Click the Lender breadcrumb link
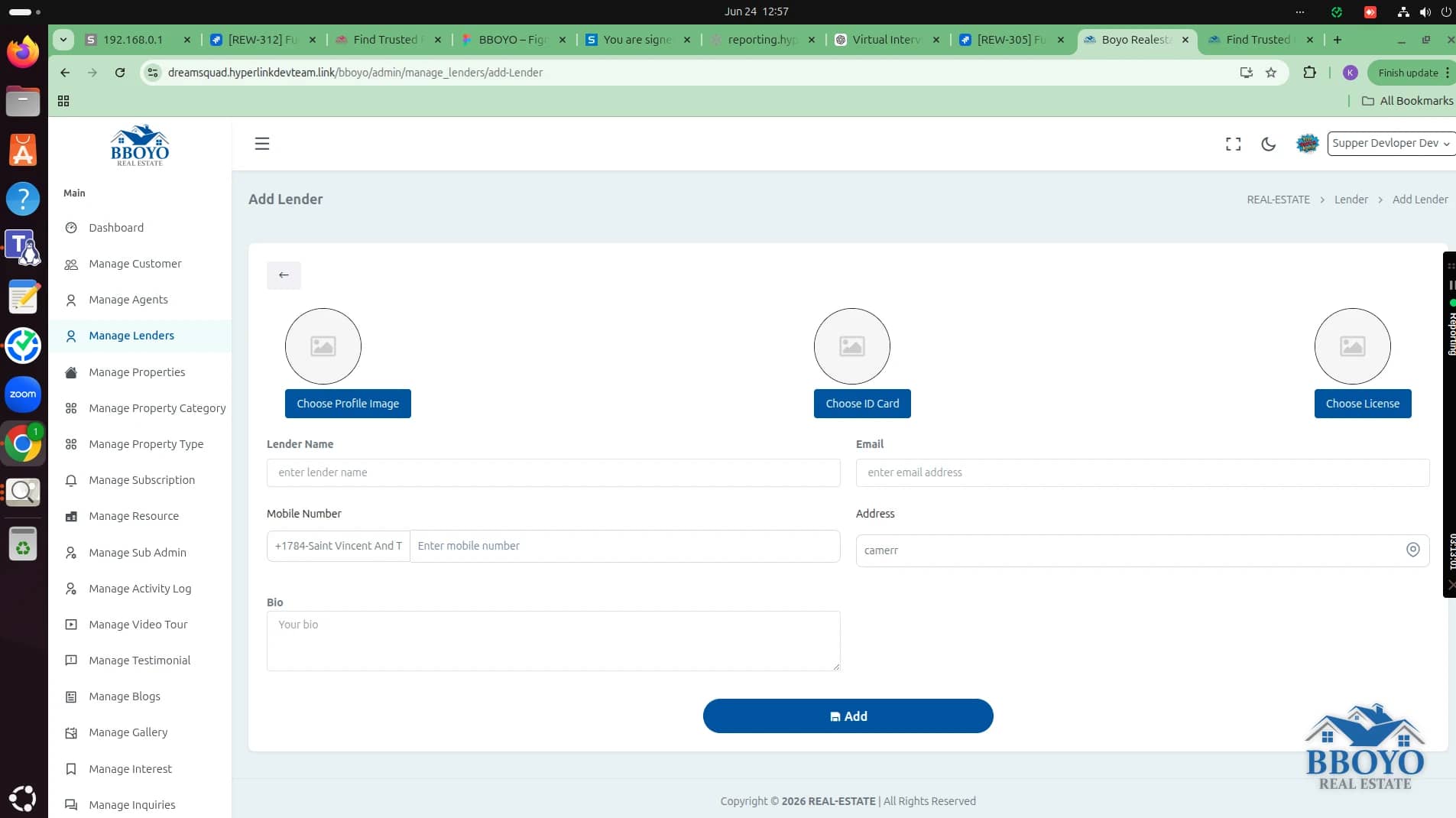Screen dimensions: 1456x818 pos(1351,200)
